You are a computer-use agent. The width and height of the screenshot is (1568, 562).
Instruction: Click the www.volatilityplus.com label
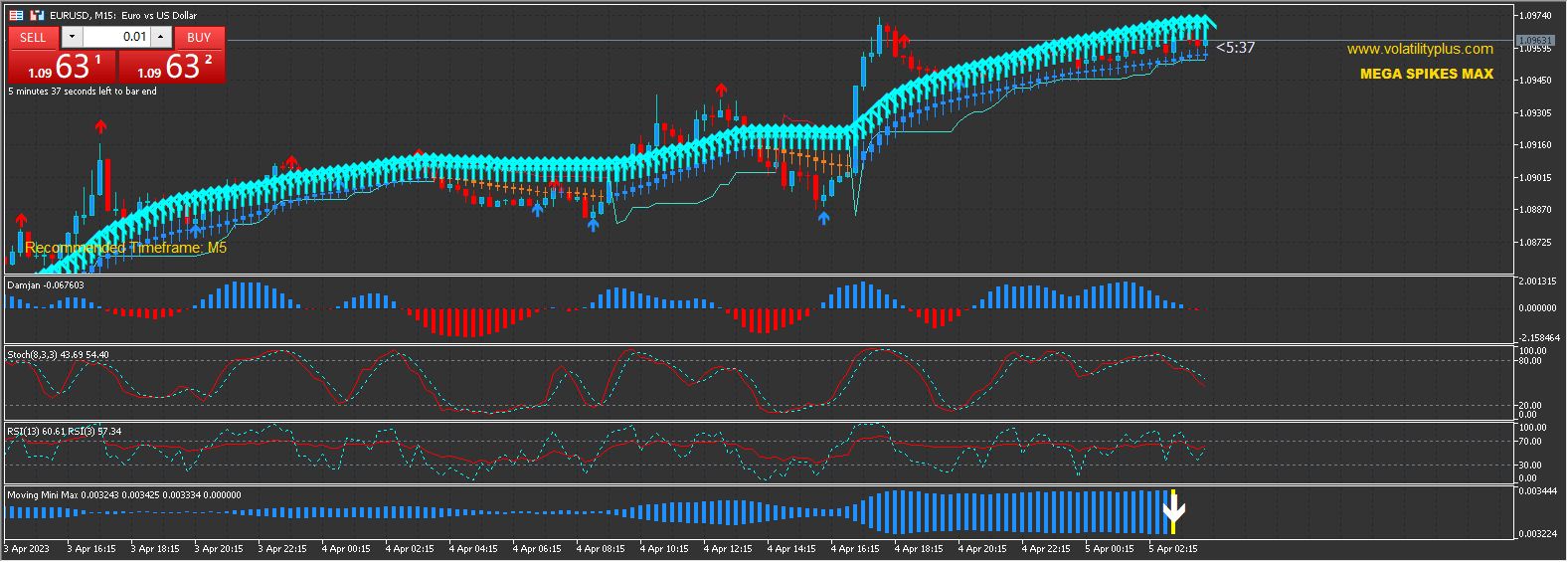[1420, 49]
